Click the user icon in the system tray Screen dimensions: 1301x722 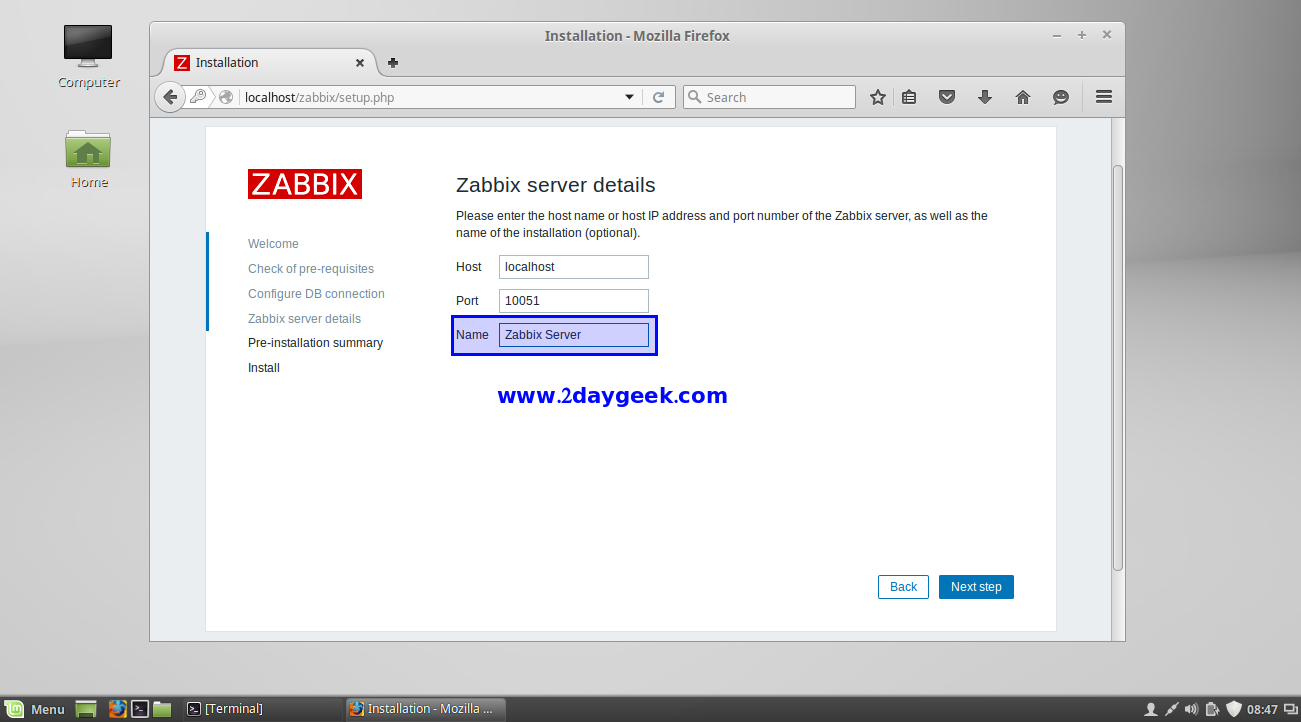pyautogui.click(x=1150, y=709)
